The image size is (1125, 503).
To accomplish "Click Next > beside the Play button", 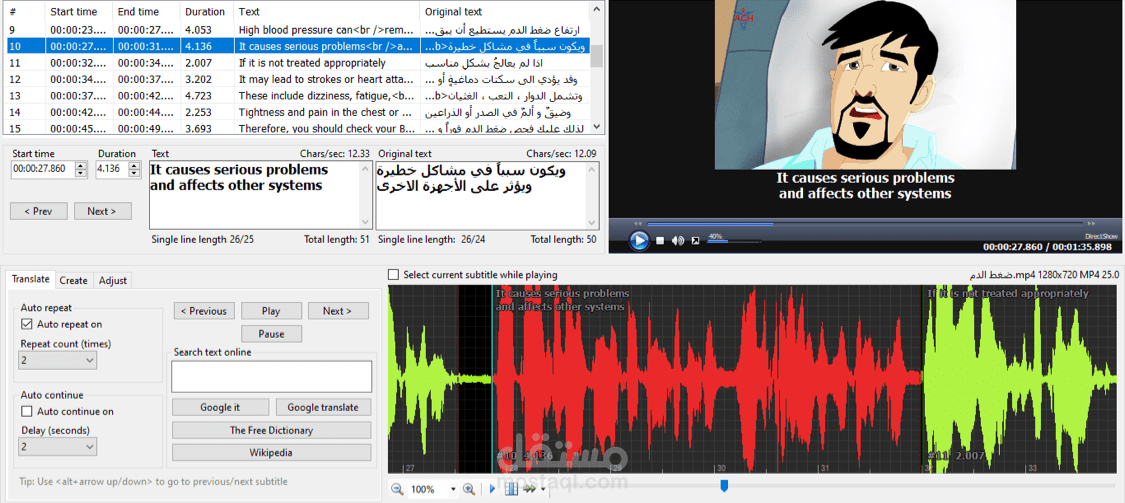I will point(338,311).
